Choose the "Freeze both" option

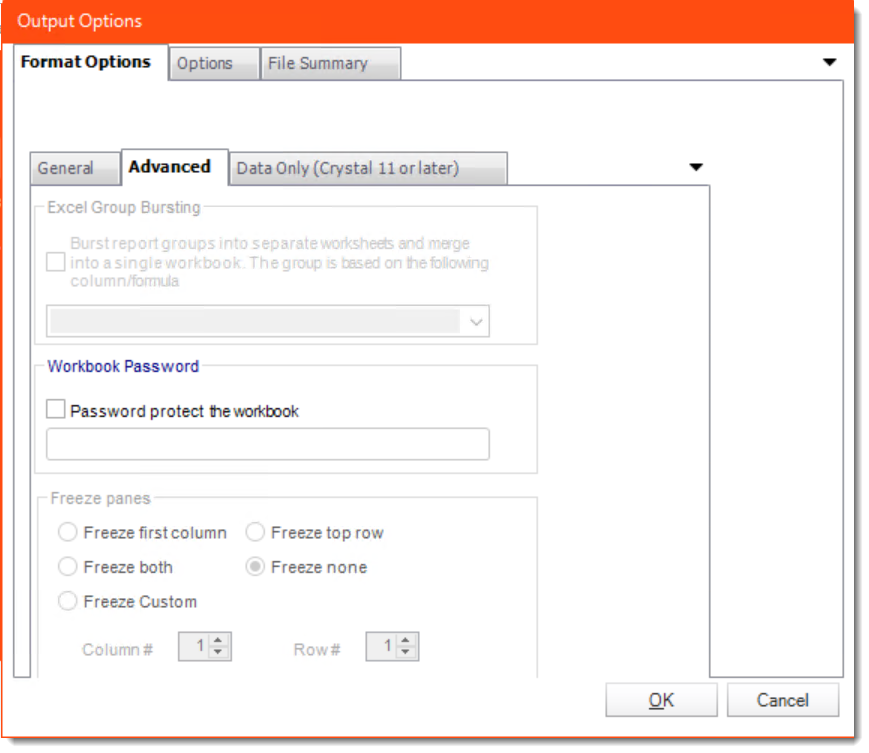pos(67,567)
